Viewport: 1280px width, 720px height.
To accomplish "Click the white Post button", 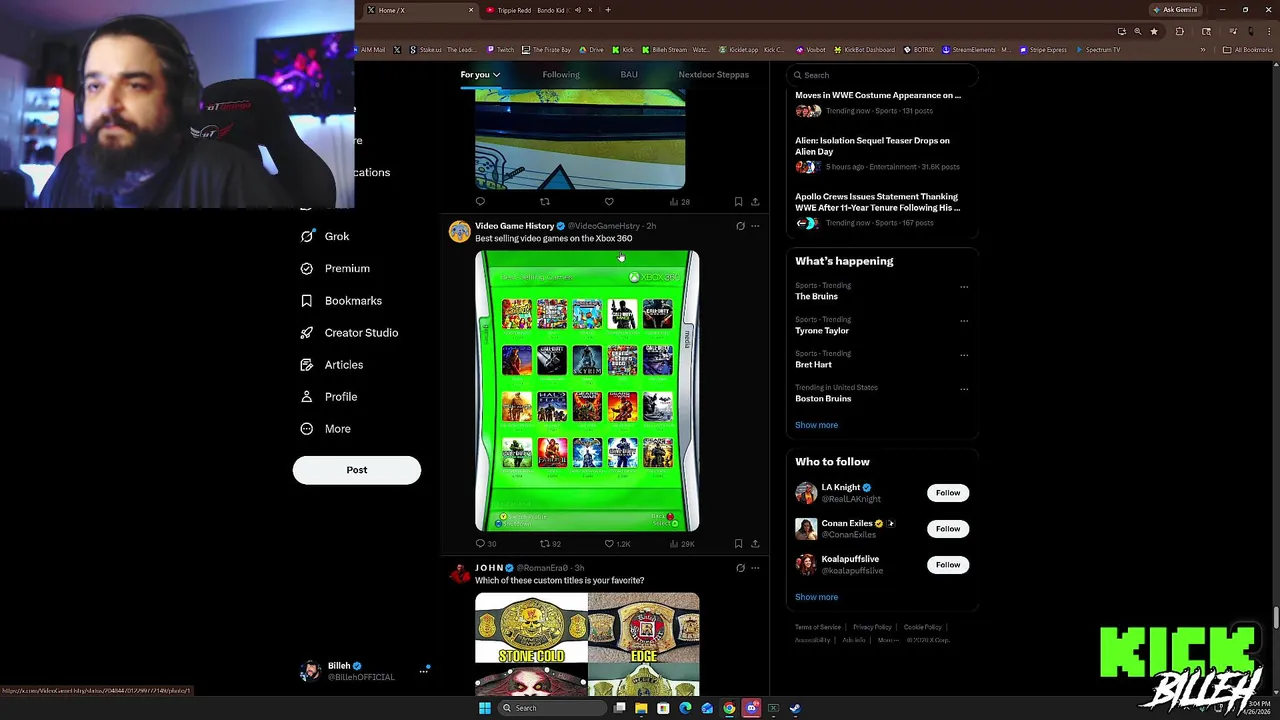I will 357,470.
